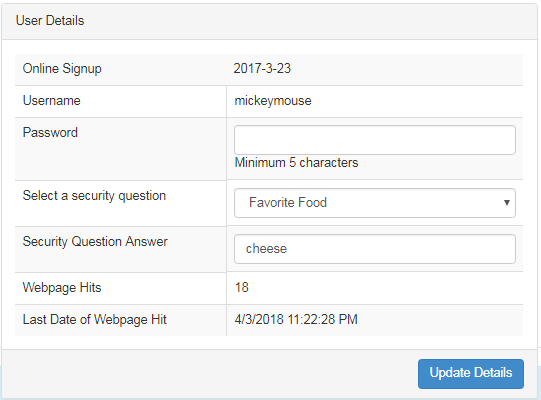Focus the empty Password input field
The height and width of the screenshot is (400, 541).
(x=375, y=140)
